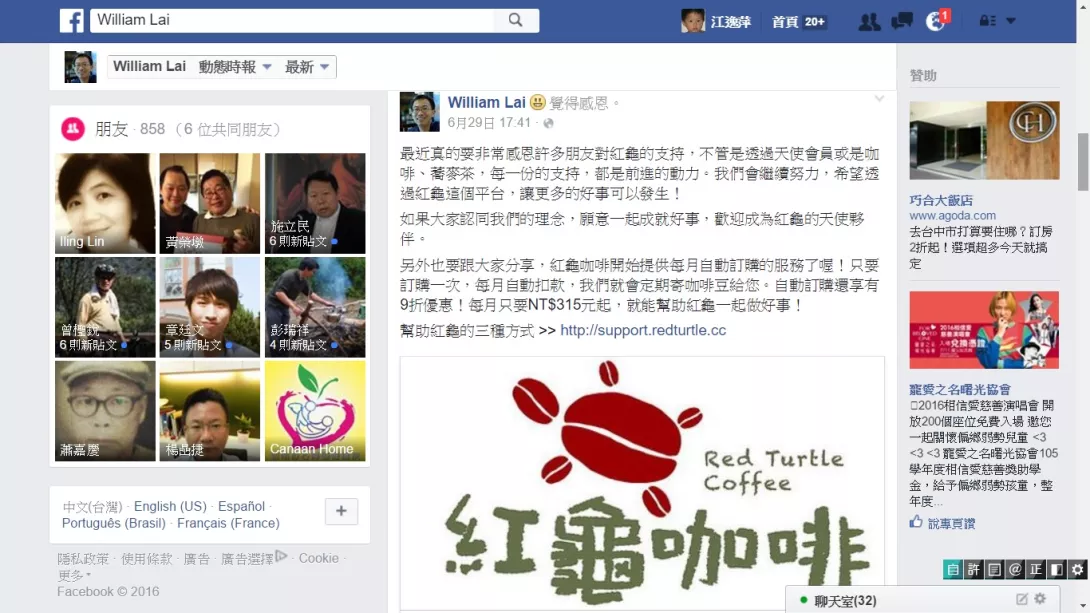Click the new message icon in chat bar
Viewport: 1090px width, 613px height.
click(1022, 598)
